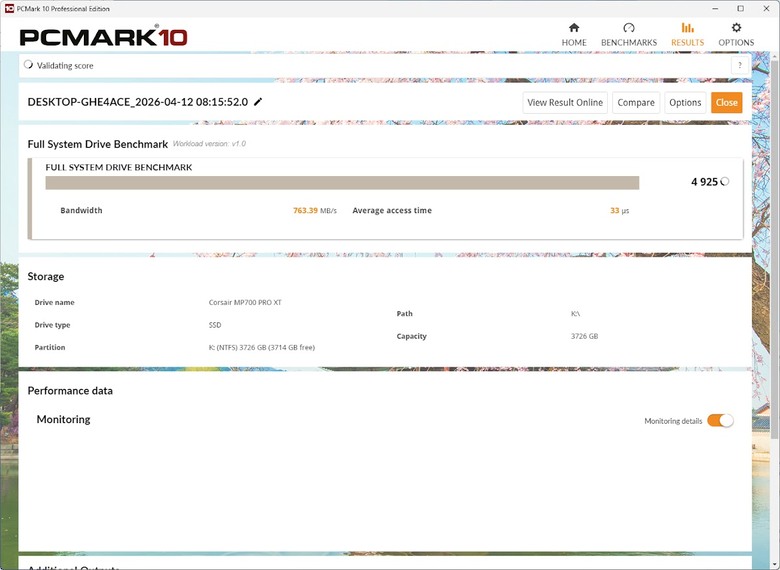This screenshot has width=780, height=570.
Task: Click the pencil icon to rename result
Action: pyautogui.click(x=258, y=102)
